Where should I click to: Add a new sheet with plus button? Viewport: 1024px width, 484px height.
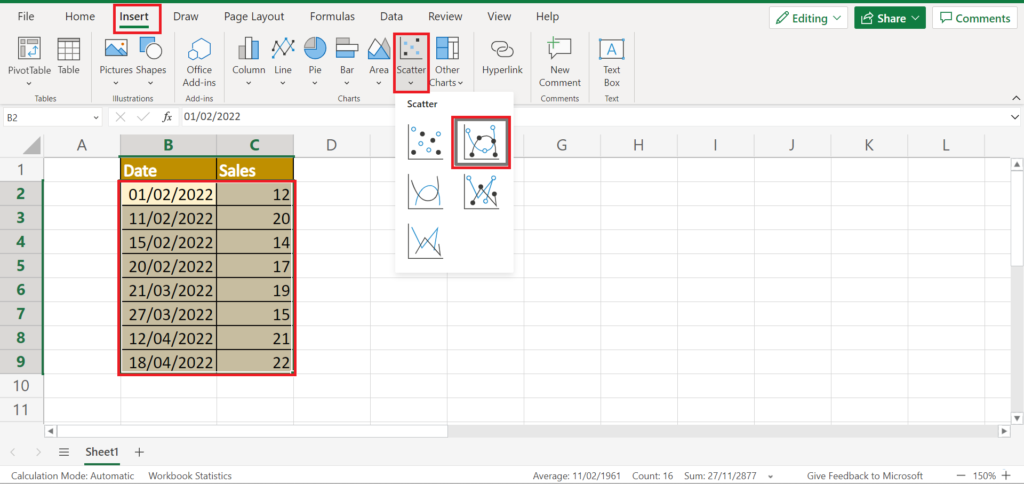(139, 452)
